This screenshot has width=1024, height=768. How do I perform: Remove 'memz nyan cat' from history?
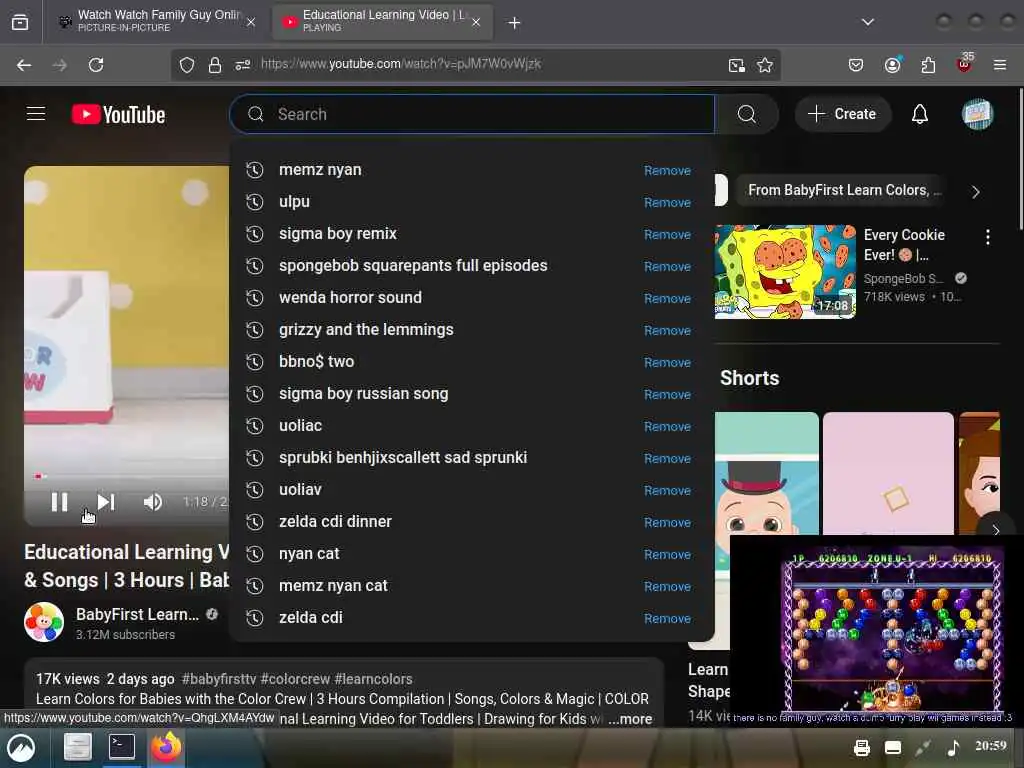coord(667,586)
